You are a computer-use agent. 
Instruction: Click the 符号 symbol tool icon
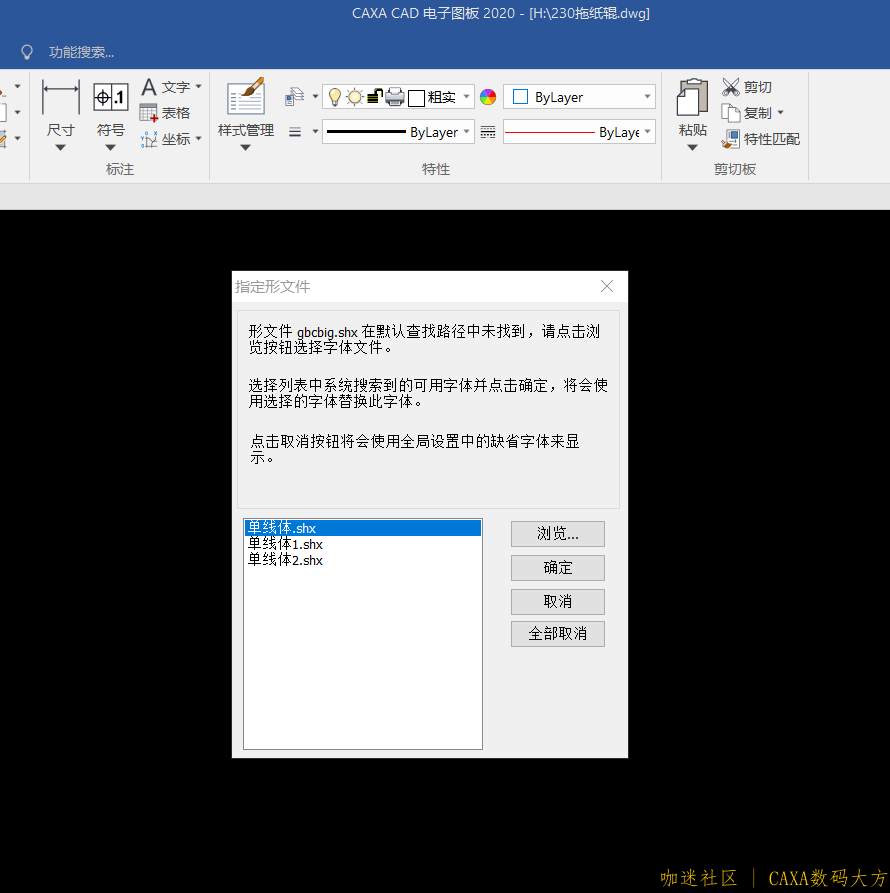point(110,98)
